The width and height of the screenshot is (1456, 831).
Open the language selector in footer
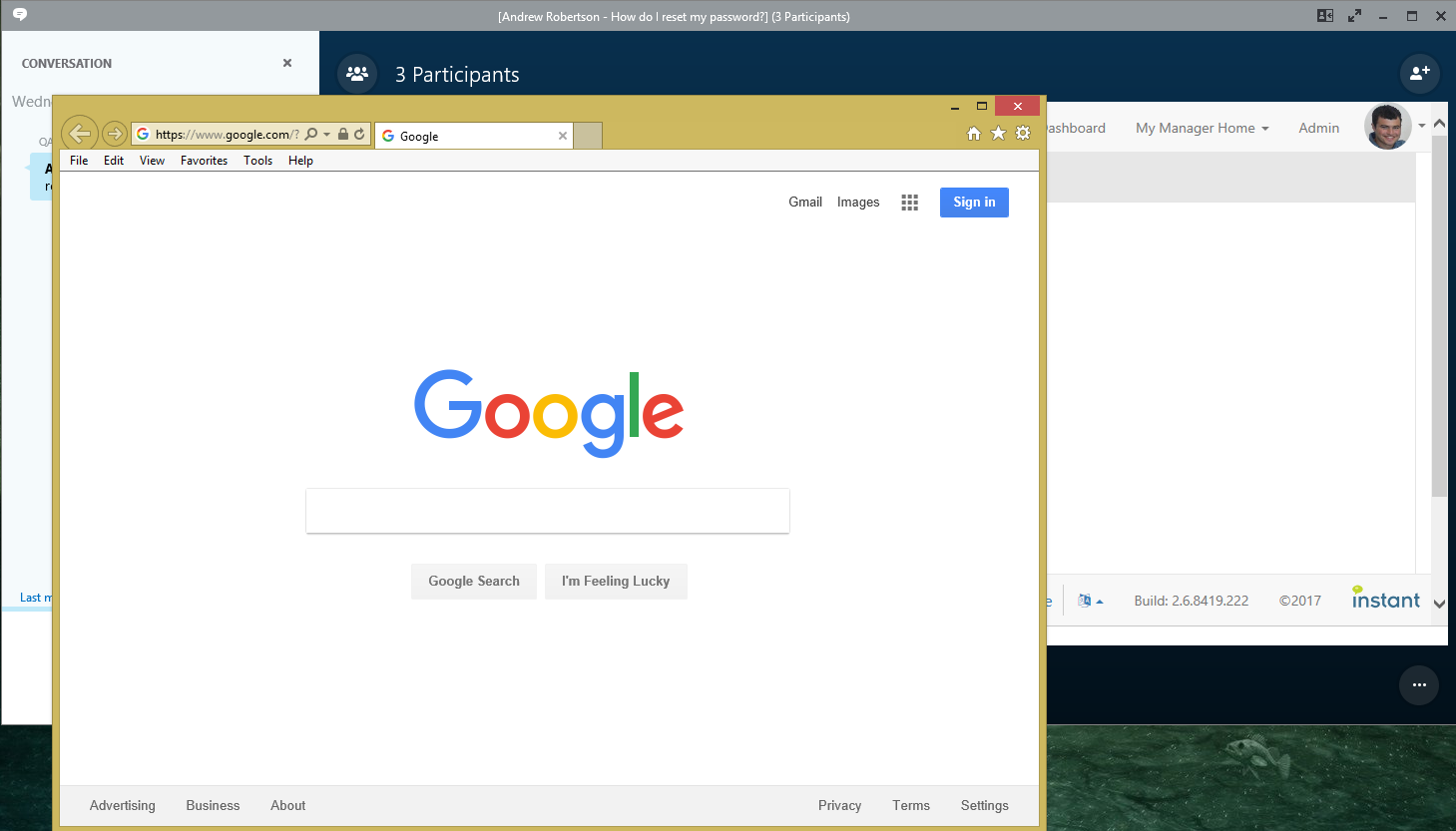click(x=1090, y=601)
